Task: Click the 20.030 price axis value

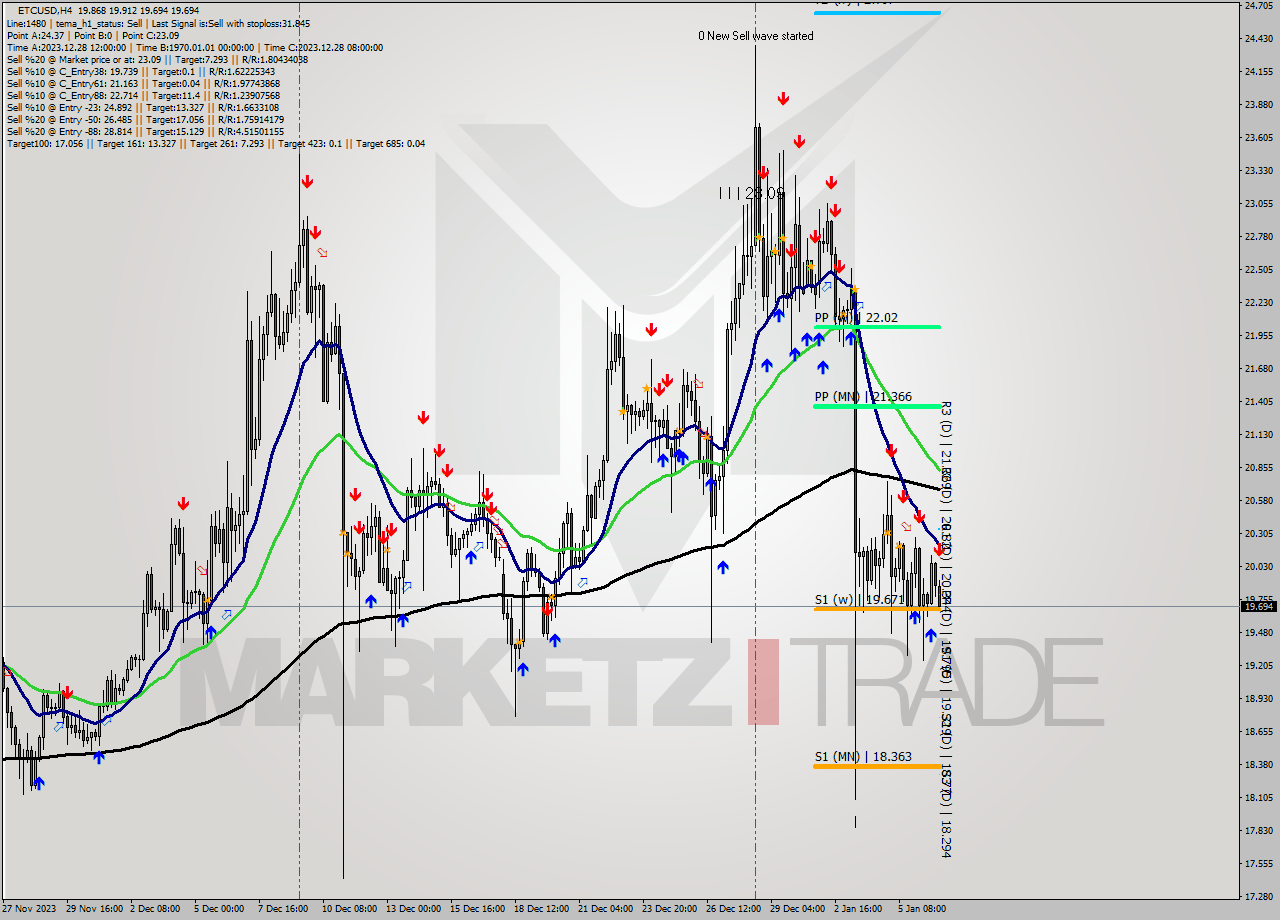Action: 1257,567
